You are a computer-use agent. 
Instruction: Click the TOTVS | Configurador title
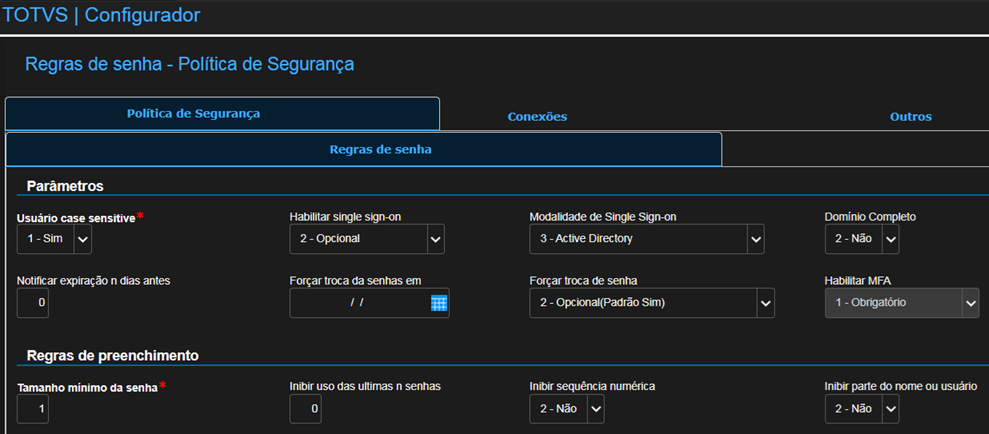[x=102, y=15]
